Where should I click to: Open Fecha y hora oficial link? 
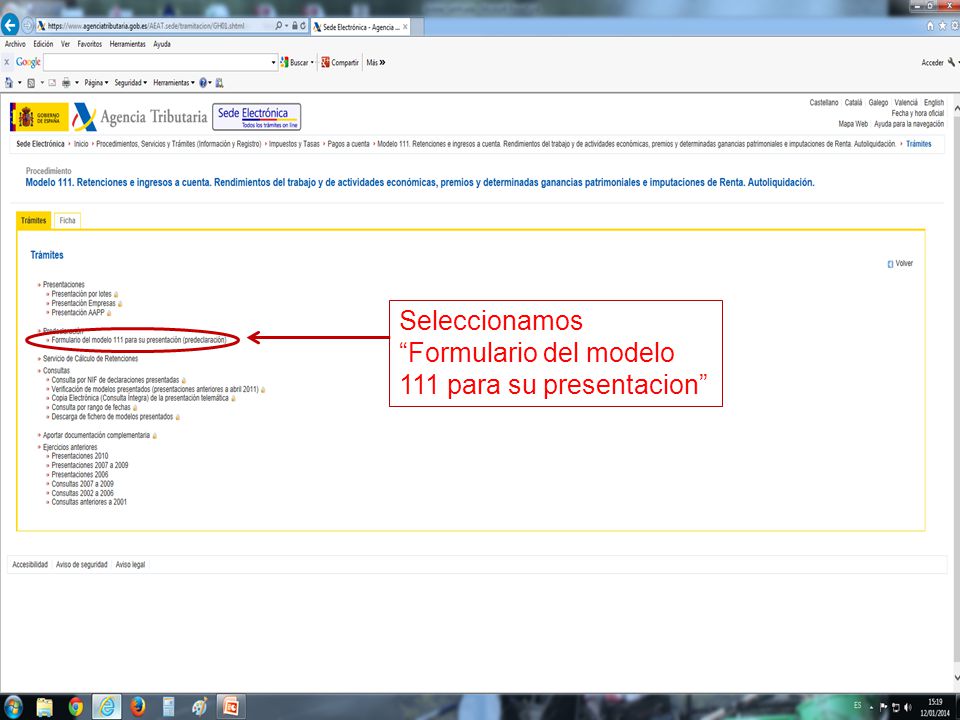(917, 113)
